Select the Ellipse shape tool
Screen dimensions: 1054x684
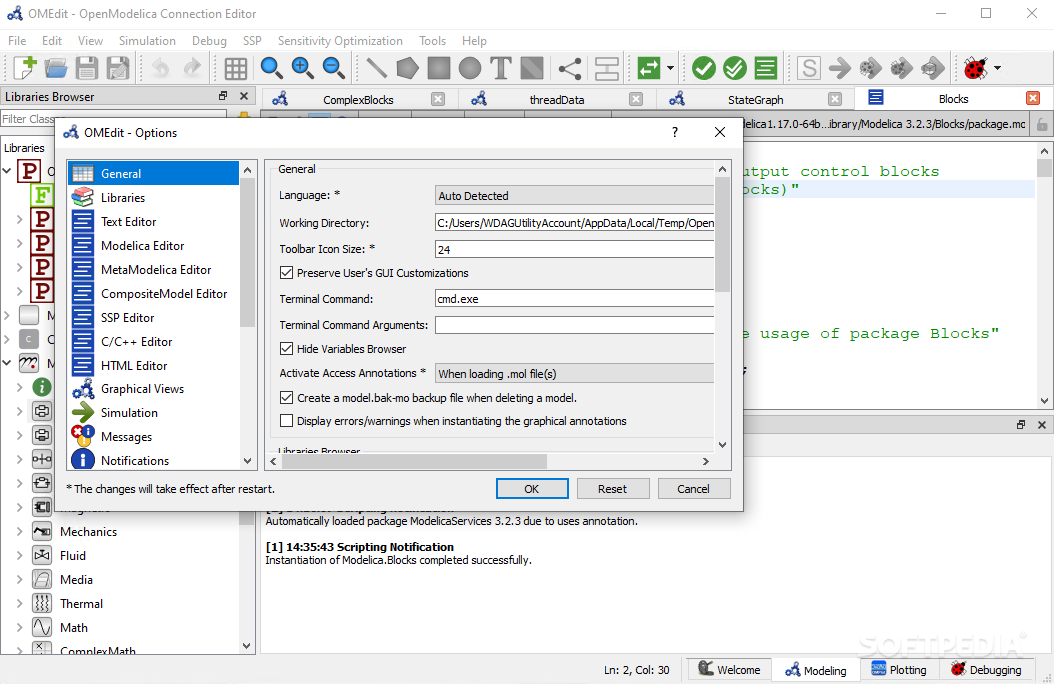click(470, 68)
